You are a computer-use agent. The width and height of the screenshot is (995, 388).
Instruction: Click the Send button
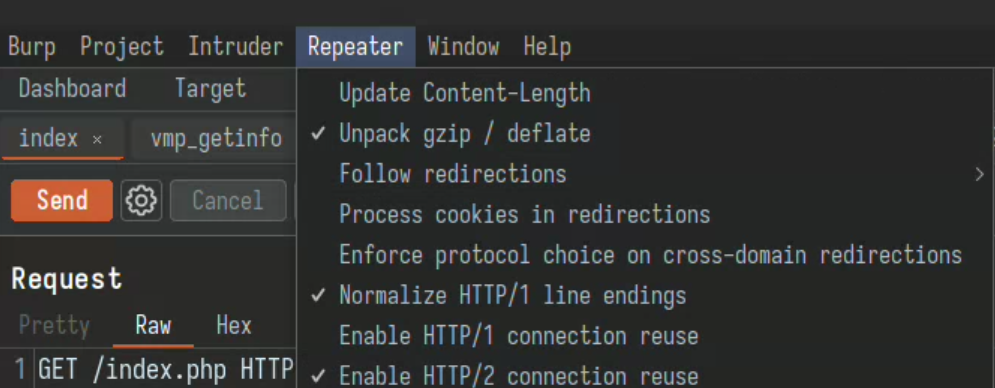coord(62,201)
